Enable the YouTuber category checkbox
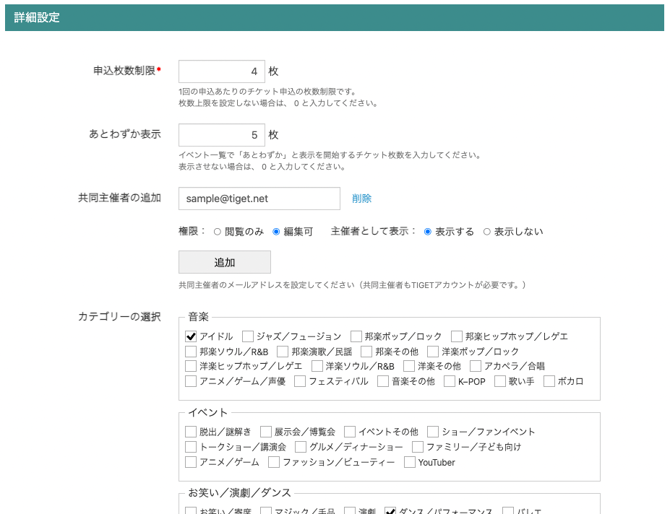The height and width of the screenshot is (514, 670). (410, 462)
